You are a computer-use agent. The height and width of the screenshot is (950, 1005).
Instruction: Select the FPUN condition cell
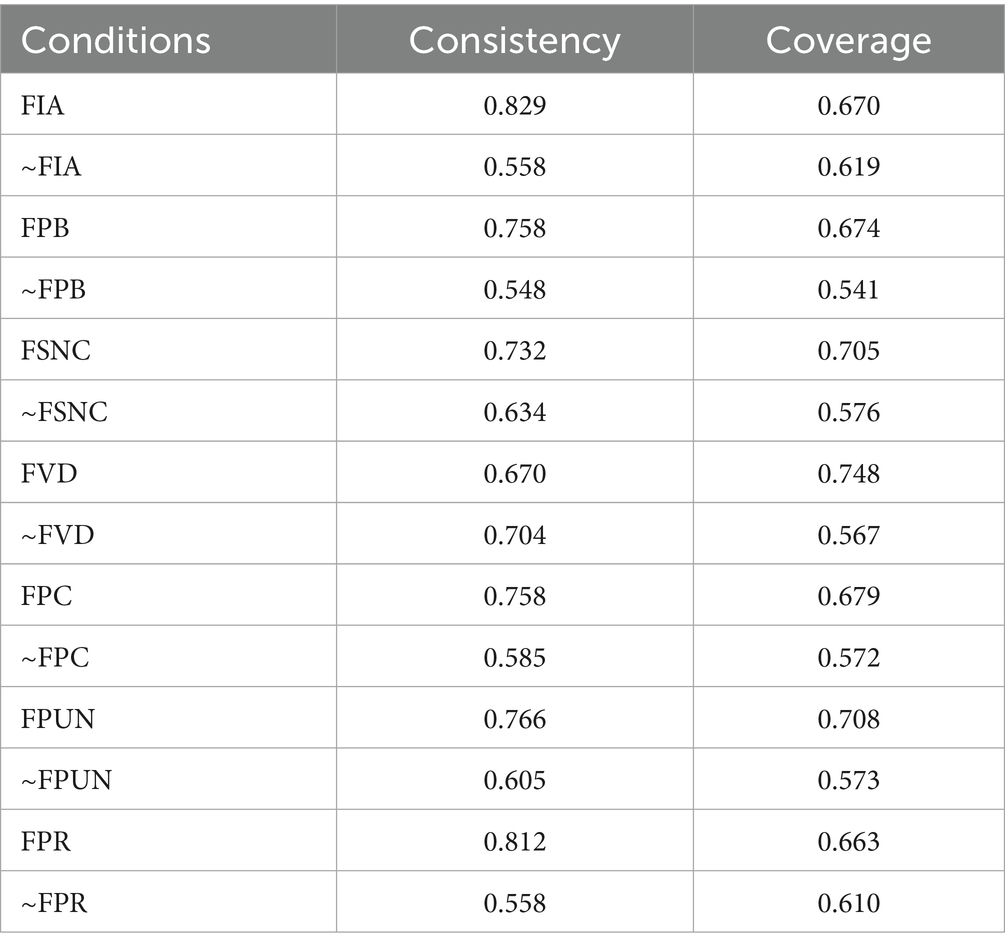click(x=57, y=719)
